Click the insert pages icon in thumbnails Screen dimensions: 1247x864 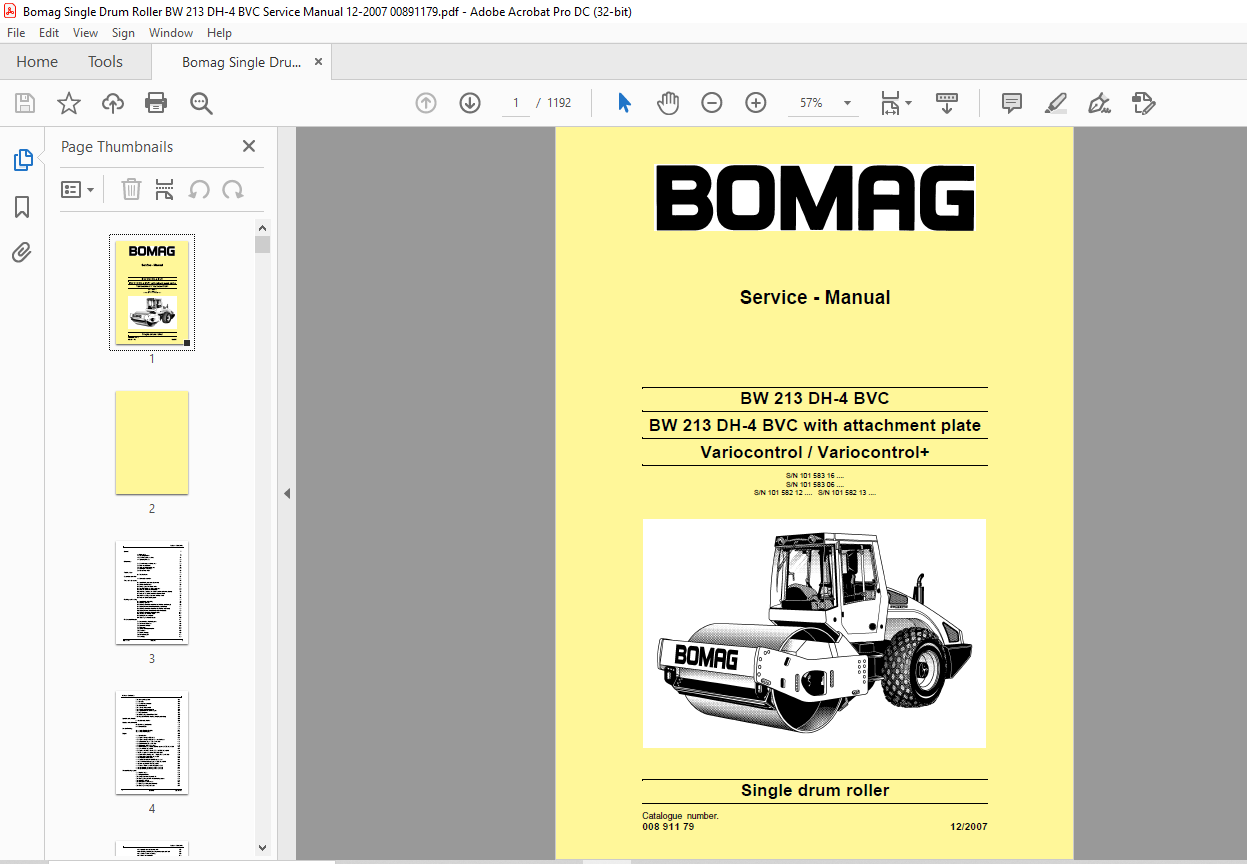pos(165,189)
